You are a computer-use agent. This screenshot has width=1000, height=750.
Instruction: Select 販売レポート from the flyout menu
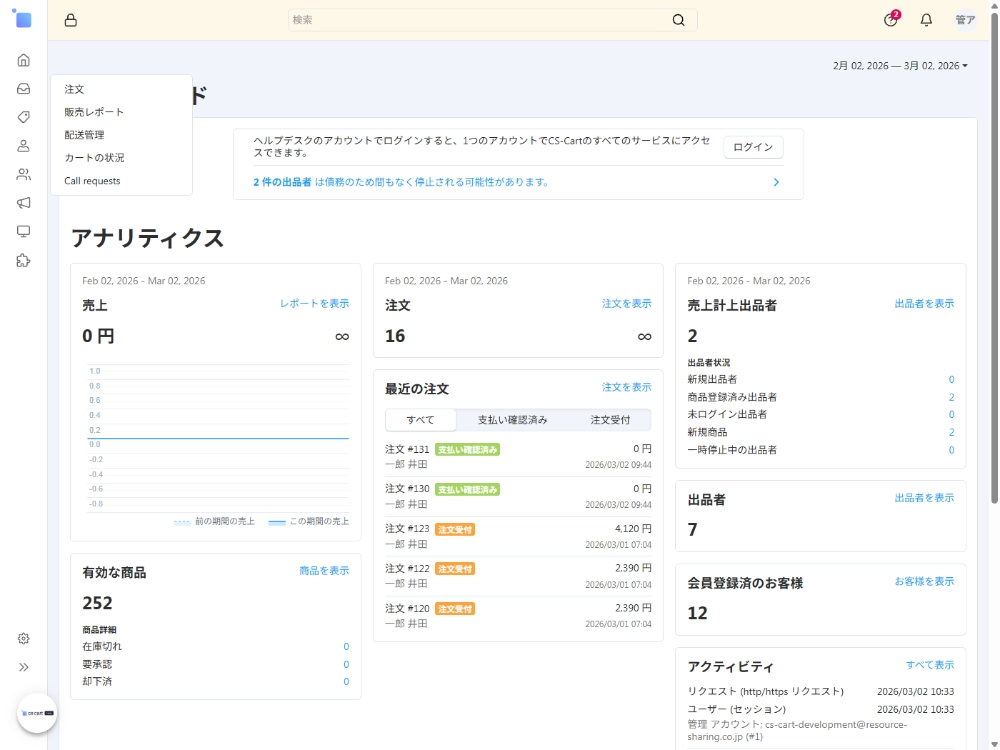pyautogui.click(x=94, y=112)
